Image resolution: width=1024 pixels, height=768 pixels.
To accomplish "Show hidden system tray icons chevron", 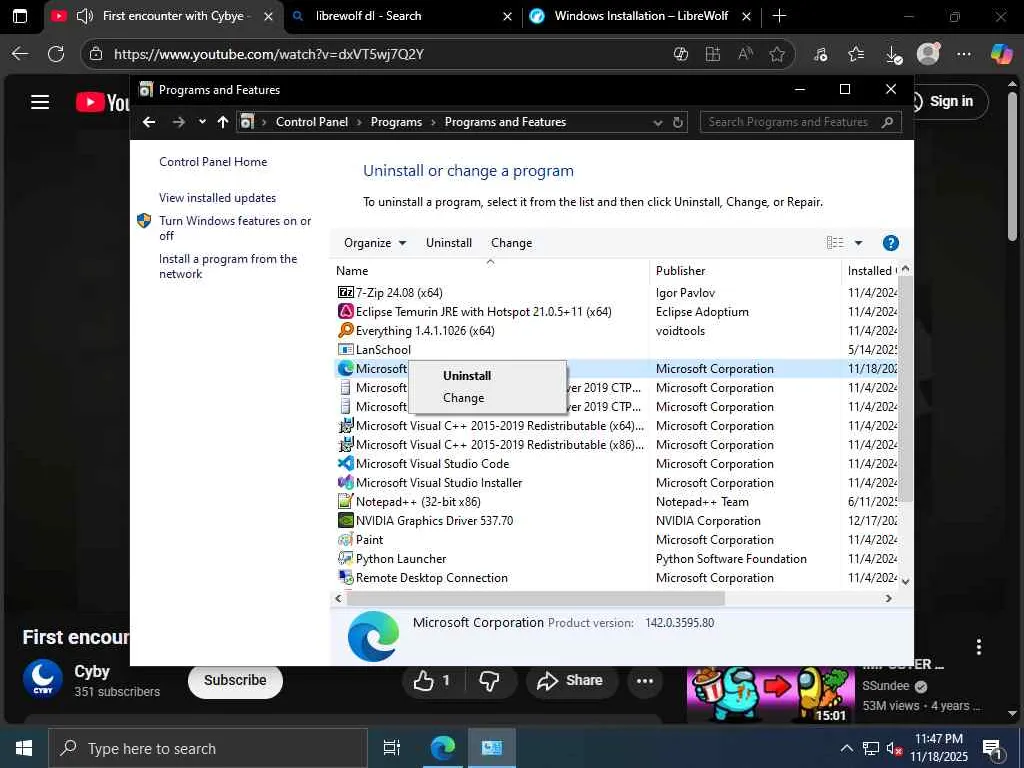I will tap(846, 748).
